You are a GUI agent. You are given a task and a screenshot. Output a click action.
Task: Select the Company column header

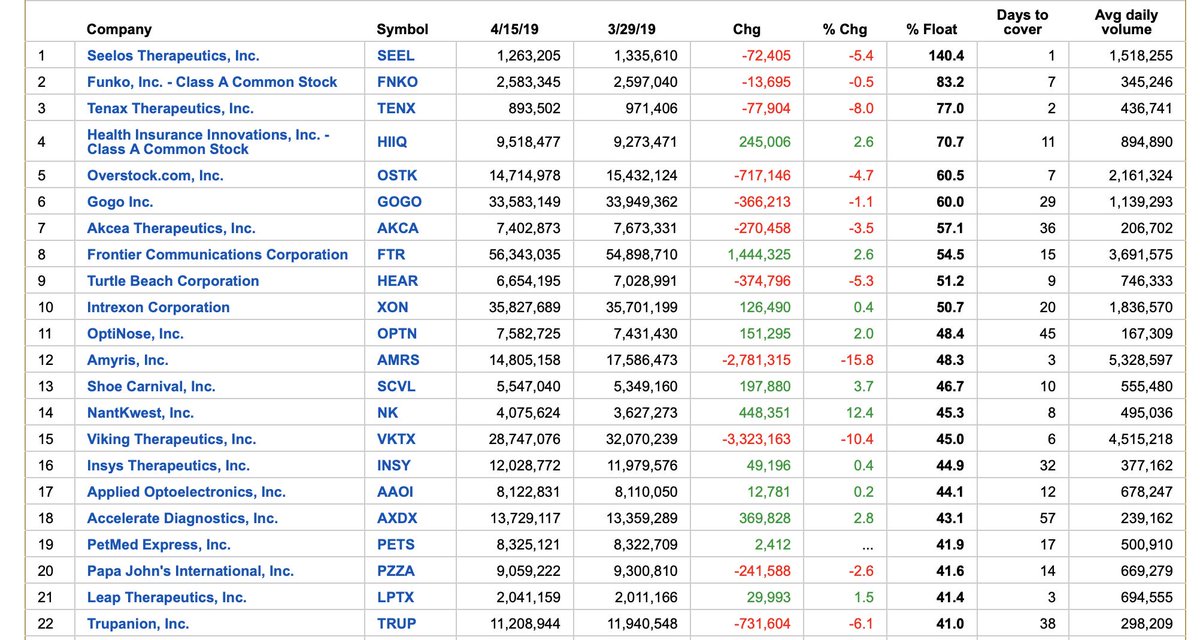(x=119, y=30)
